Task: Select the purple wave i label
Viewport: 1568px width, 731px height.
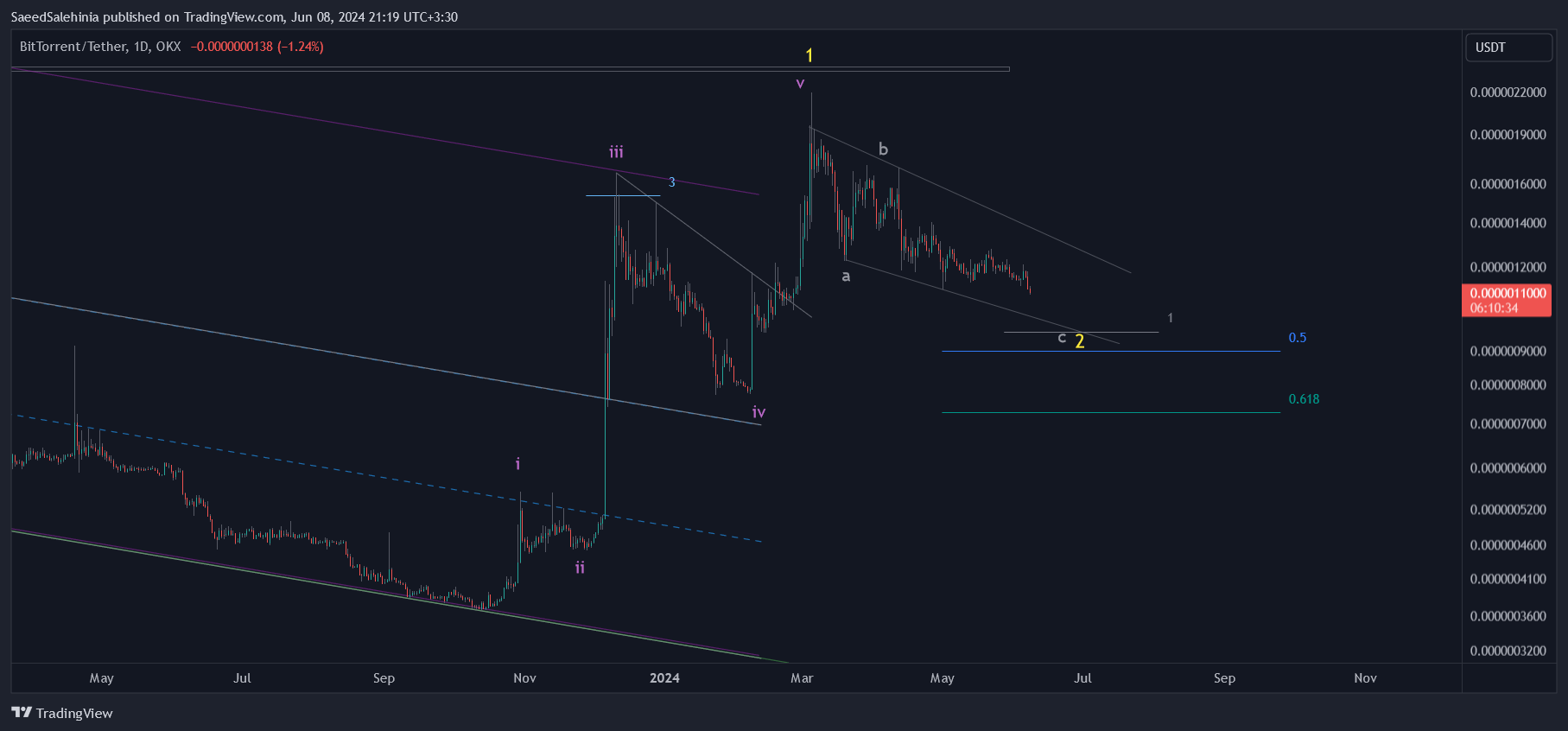Action: click(x=517, y=464)
